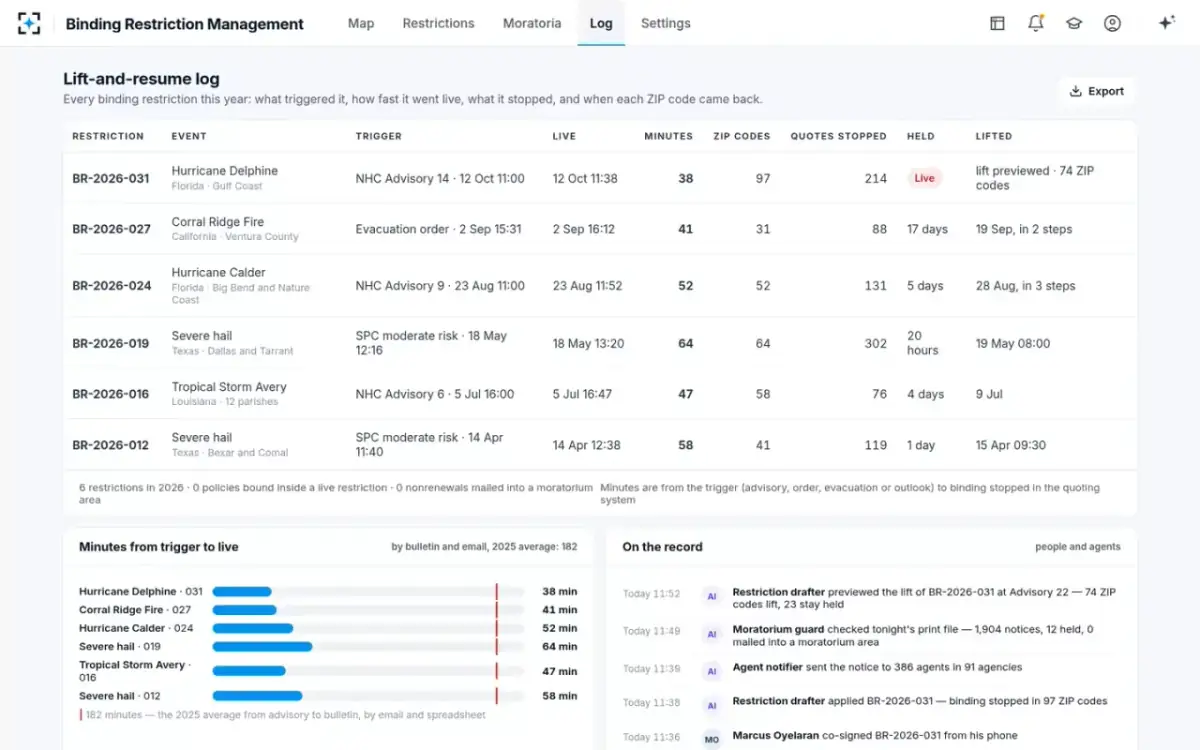Open the graduation cap help icon

(x=1074, y=23)
